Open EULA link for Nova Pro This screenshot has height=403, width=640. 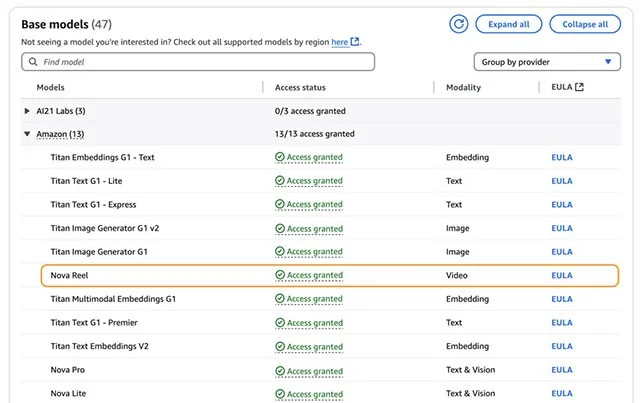tap(562, 370)
